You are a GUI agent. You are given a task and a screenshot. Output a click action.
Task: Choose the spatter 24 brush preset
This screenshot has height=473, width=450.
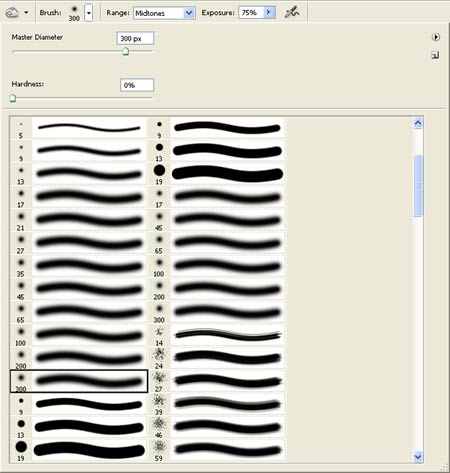(217, 358)
